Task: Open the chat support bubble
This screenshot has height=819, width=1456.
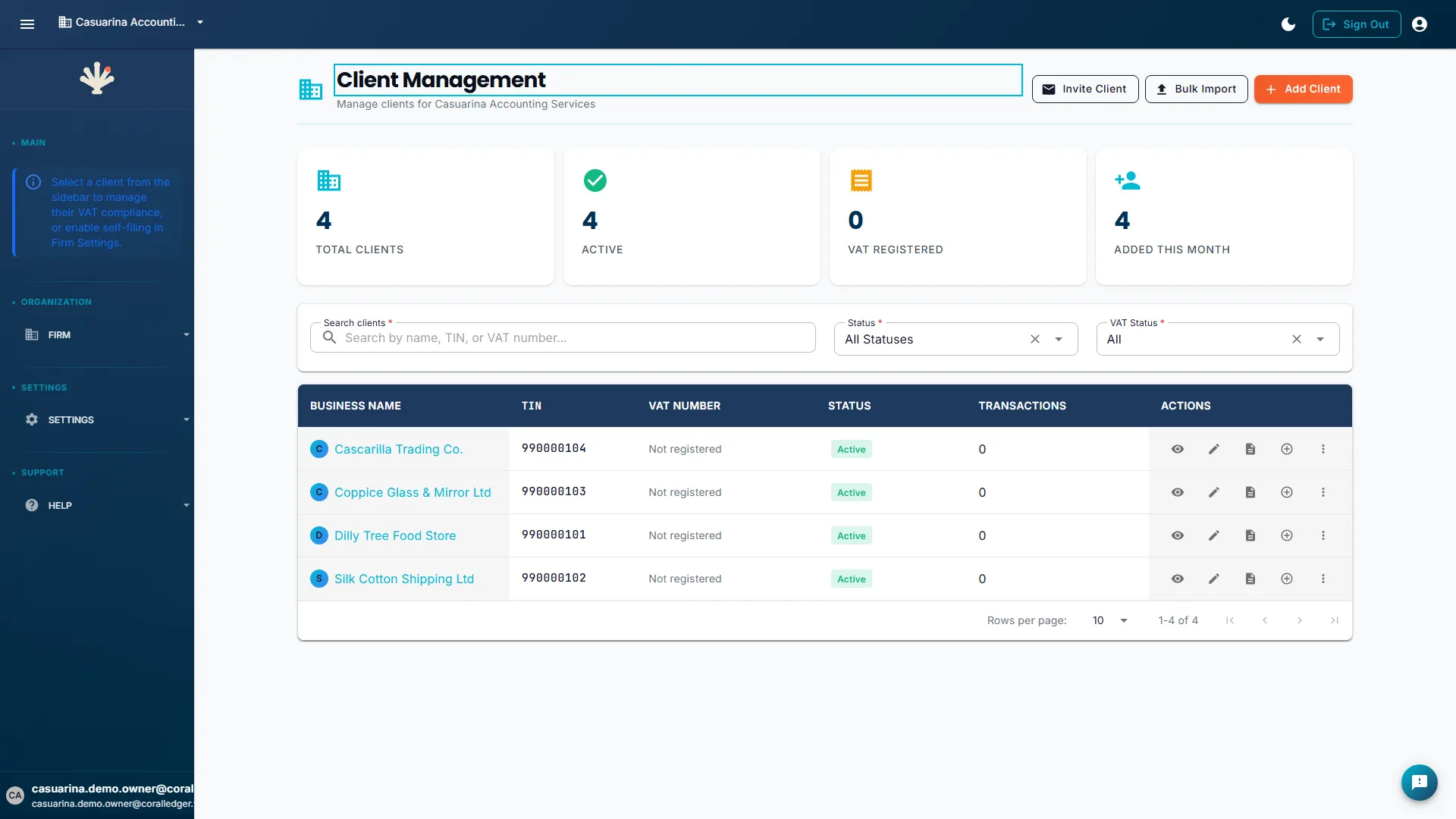Action: point(1420,782)
